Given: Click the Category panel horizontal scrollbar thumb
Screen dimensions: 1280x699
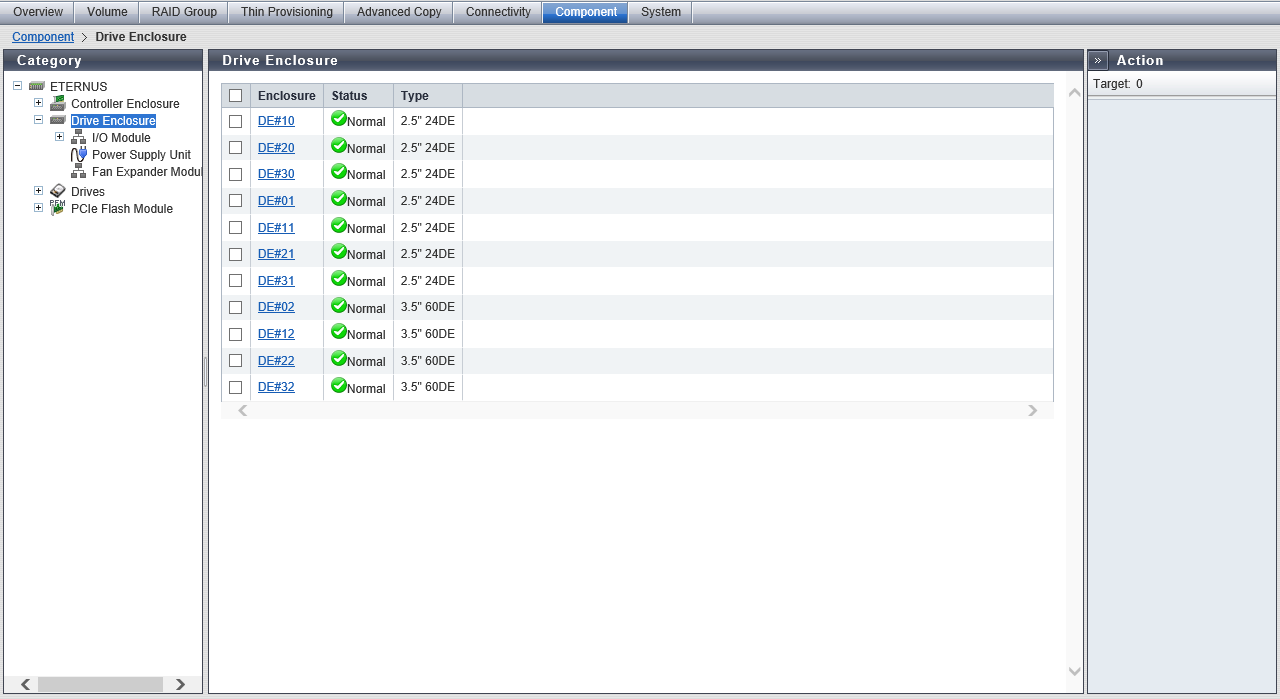Looking at the screenshot, I should click(100, 684).
